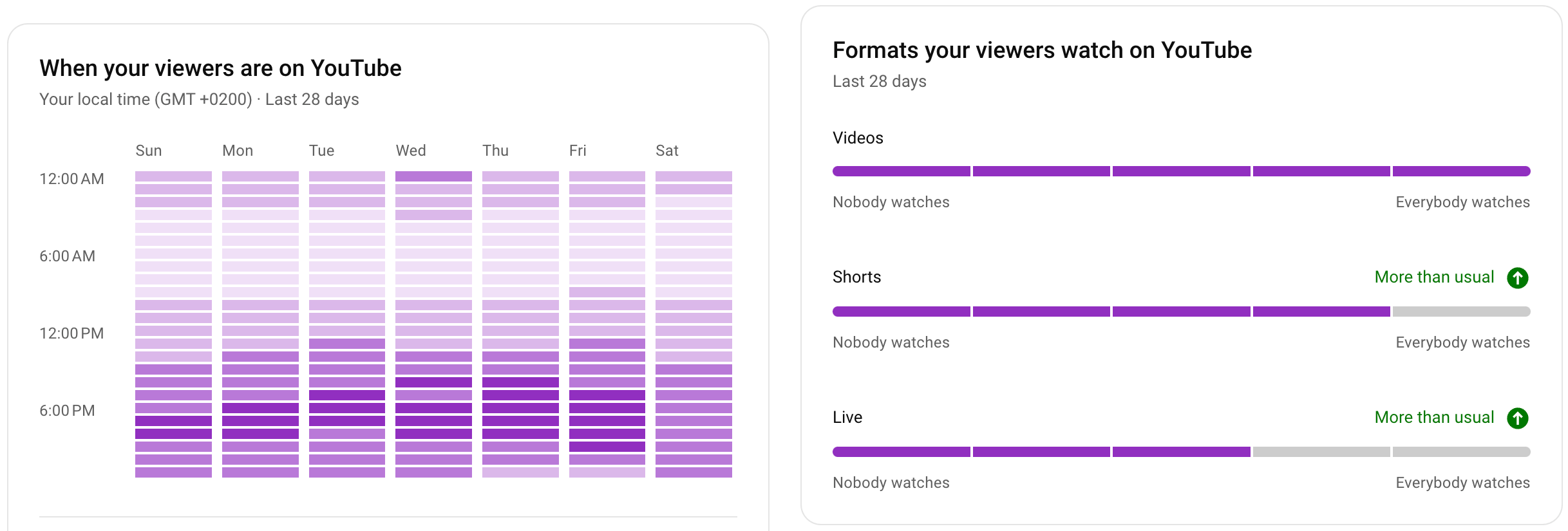Click the Fri column header
This screenshot has width=1568, height=531.
point(578,151)
